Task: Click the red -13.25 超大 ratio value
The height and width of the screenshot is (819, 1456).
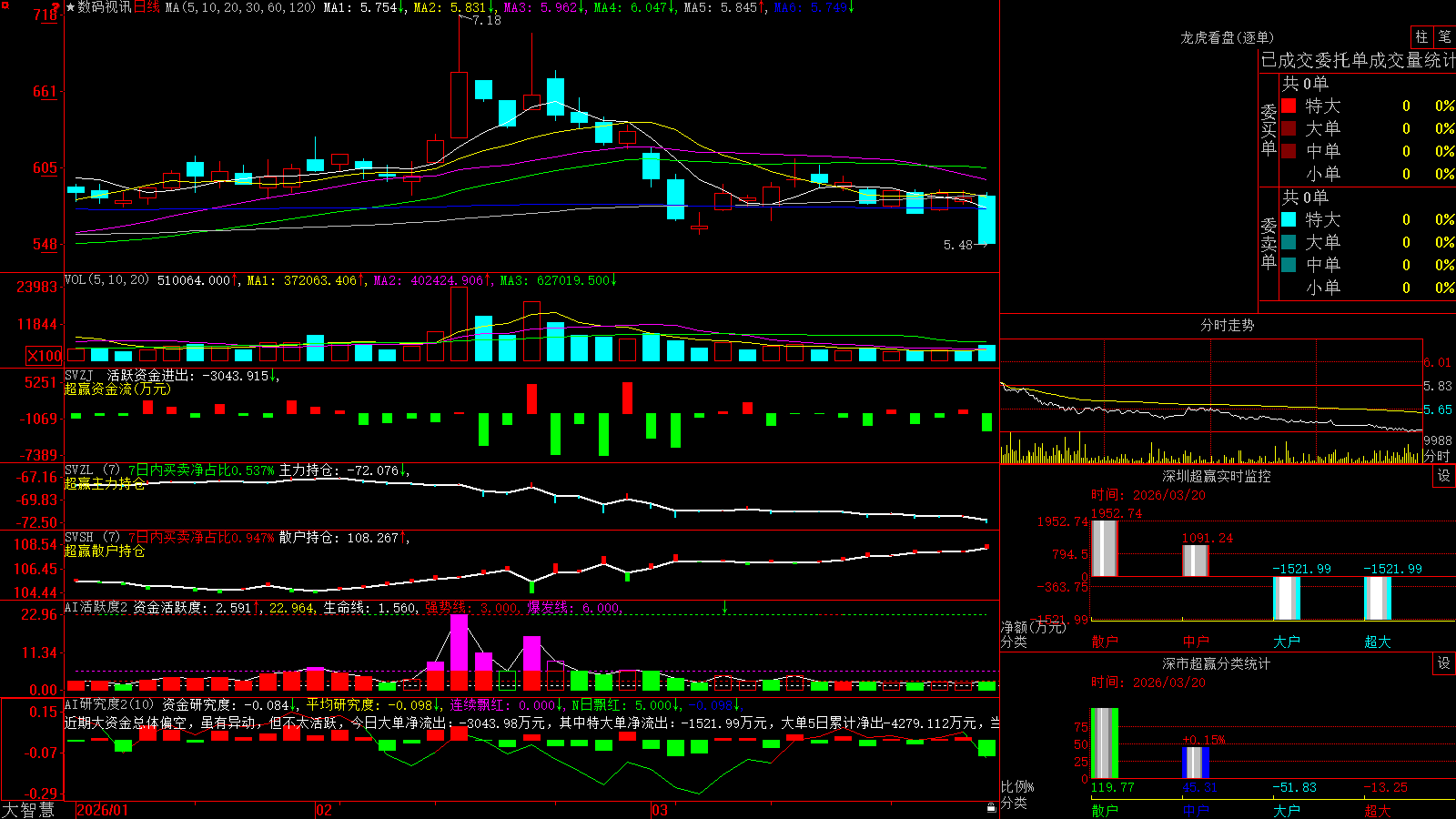Action: click(1386, 787)
